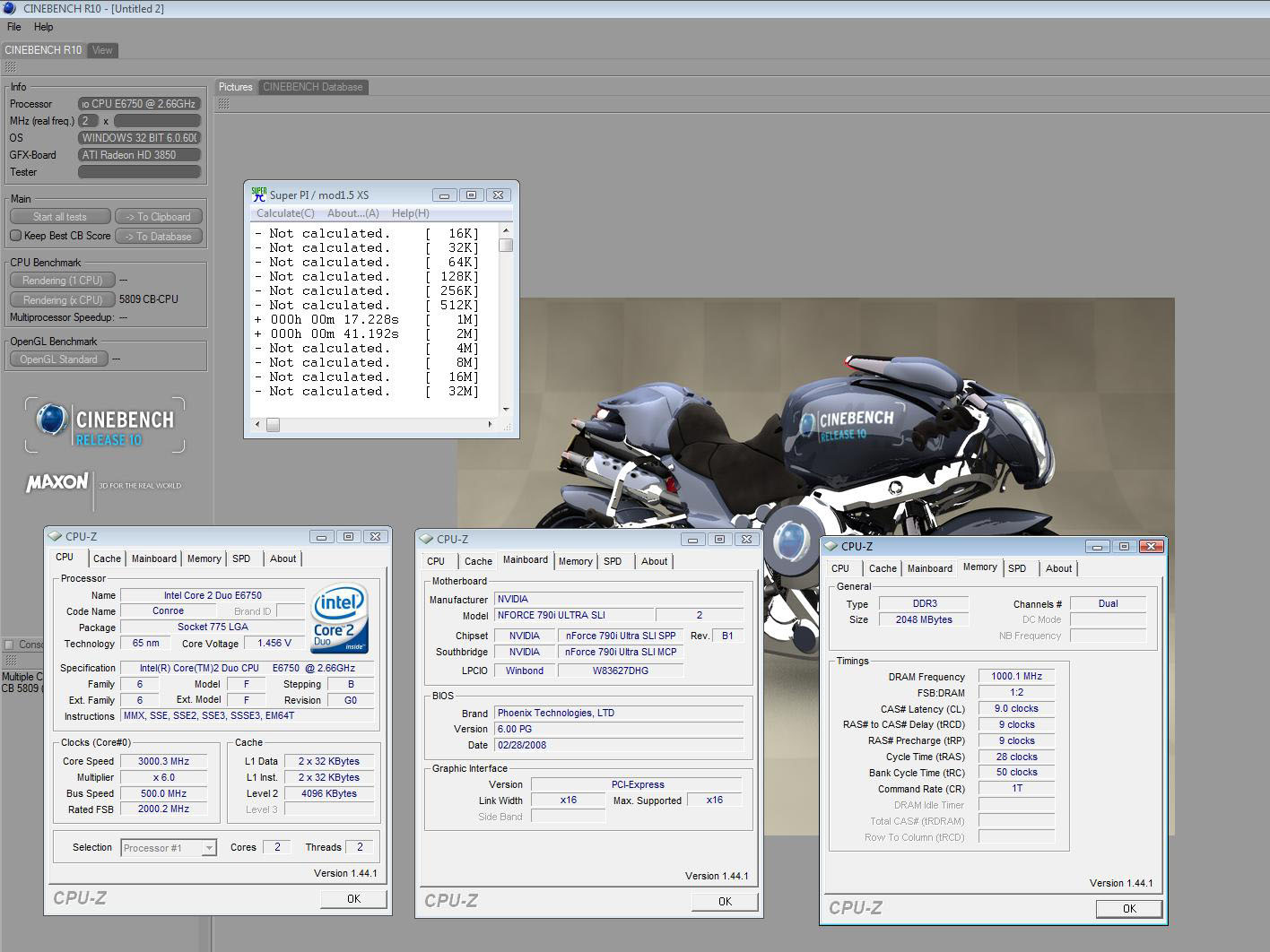Click the MHz multiplier field showing 2

coord(88,121)
